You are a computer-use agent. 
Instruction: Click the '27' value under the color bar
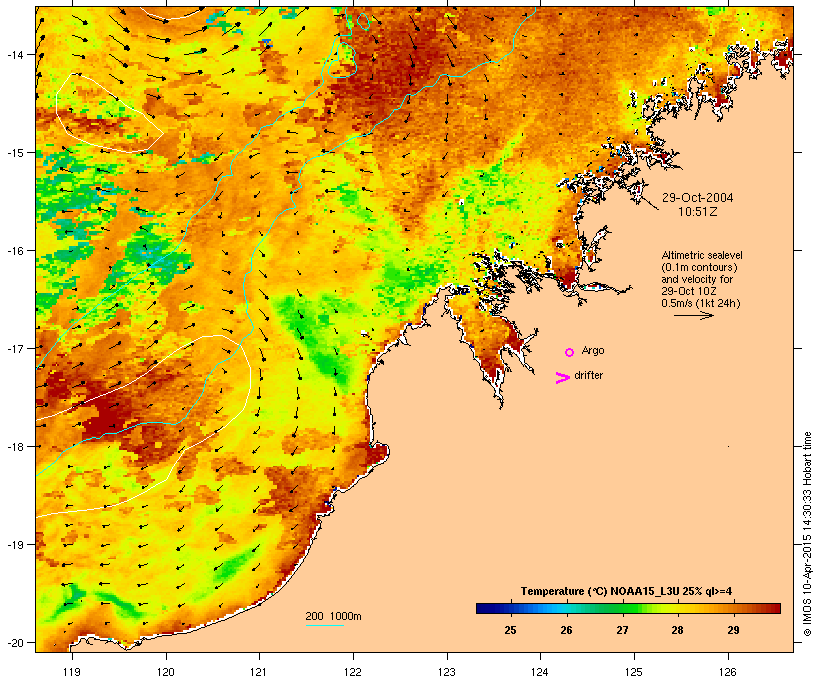[x=622, y=630]
